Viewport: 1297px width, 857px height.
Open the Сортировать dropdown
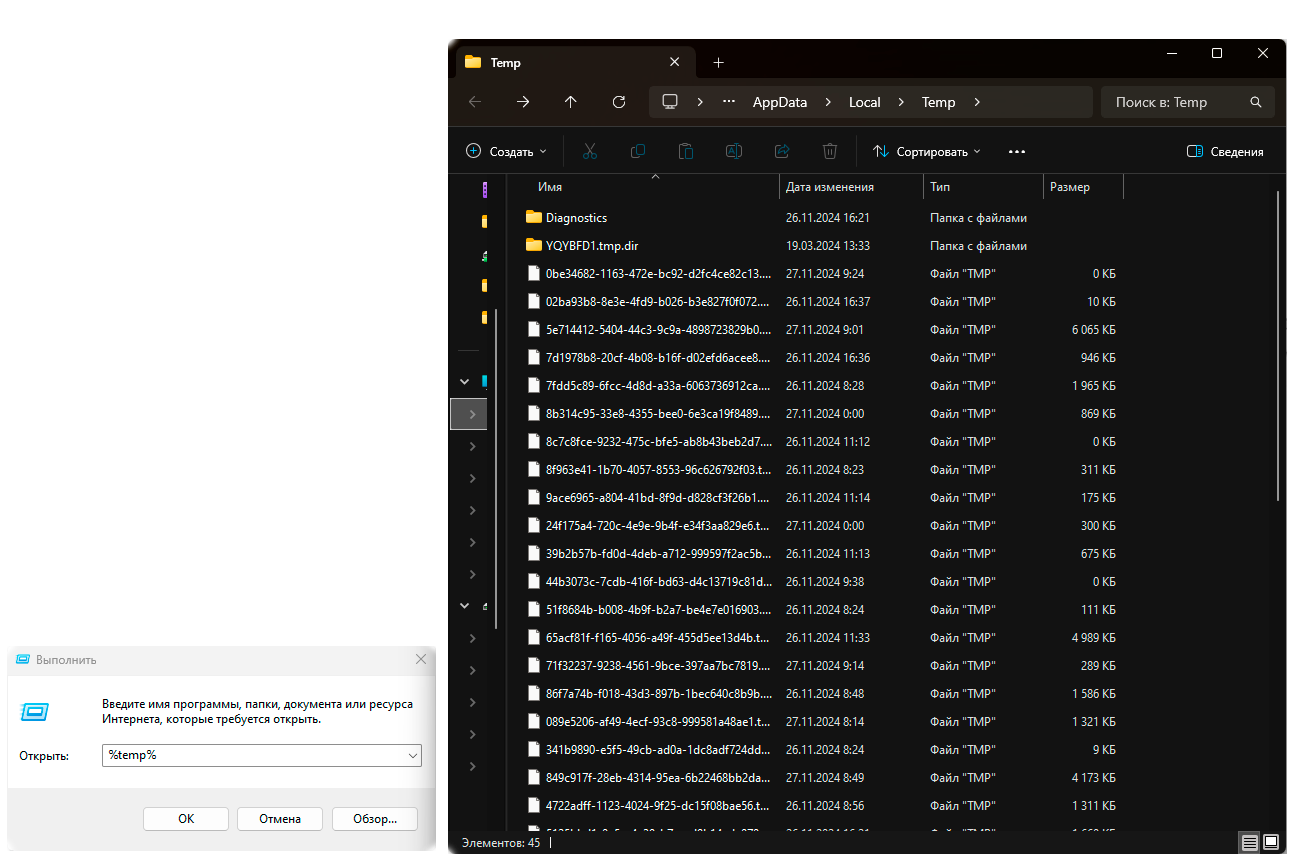pos(927,152)
